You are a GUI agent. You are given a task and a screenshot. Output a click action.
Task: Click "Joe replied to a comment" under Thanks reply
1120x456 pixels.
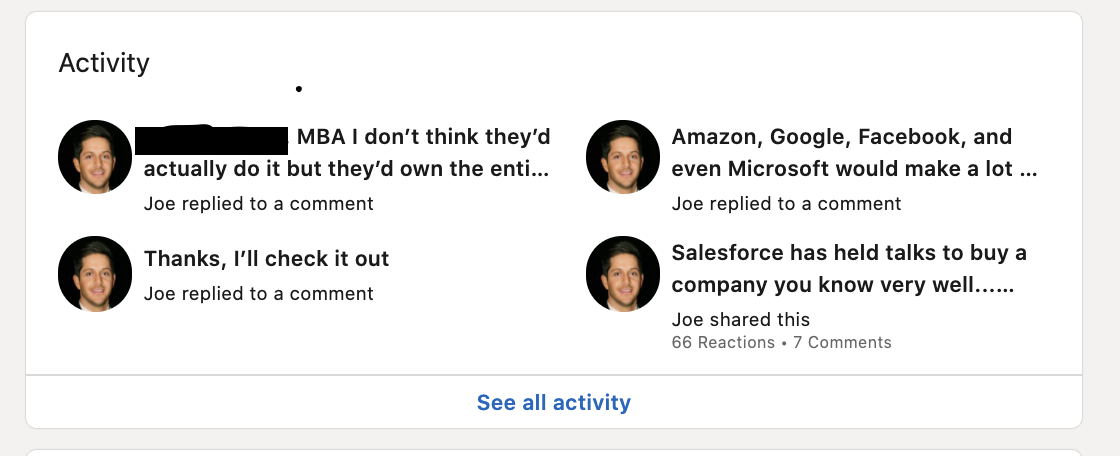pyautogui.click(x=258, y=294)
